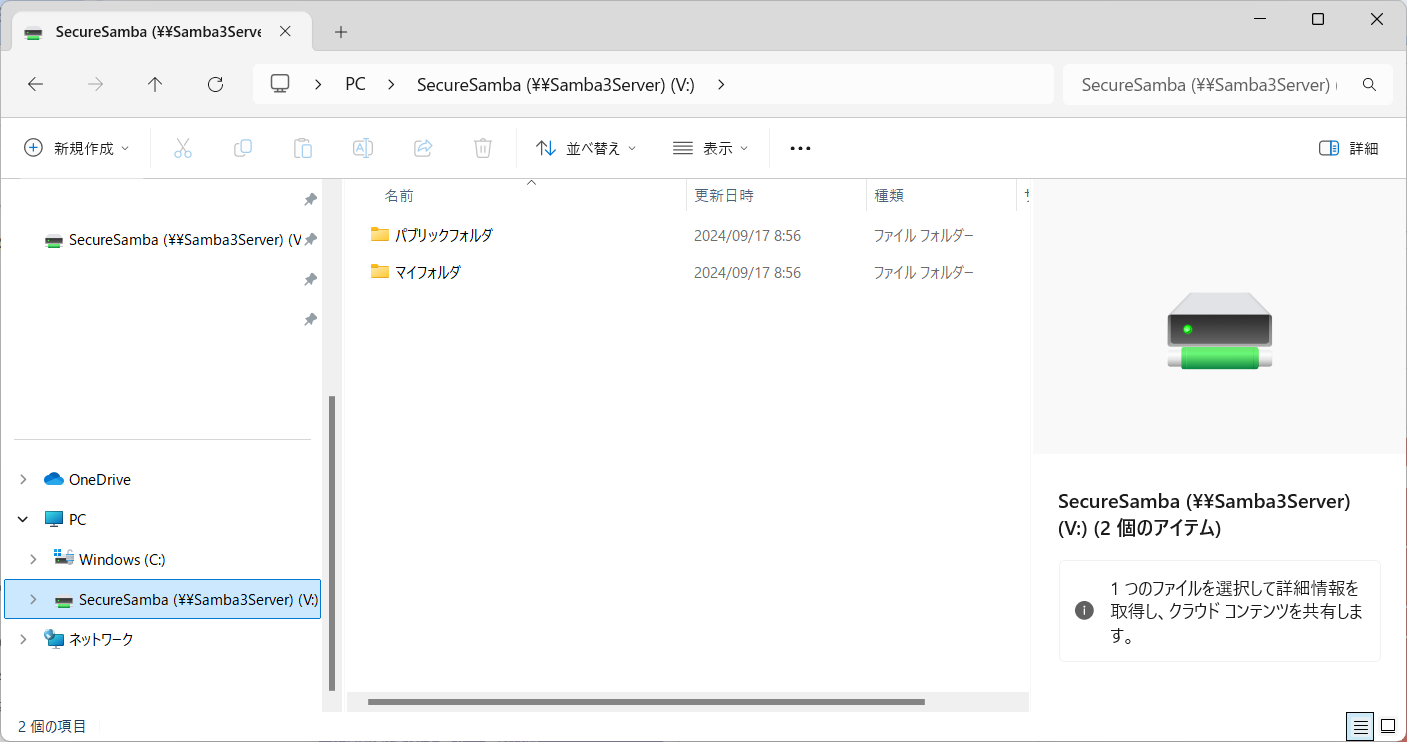Screen dimensions: 1407x742
Task: Open the 新規作成 dropdown
Action: pyautogui.click(x=77, y=148)
